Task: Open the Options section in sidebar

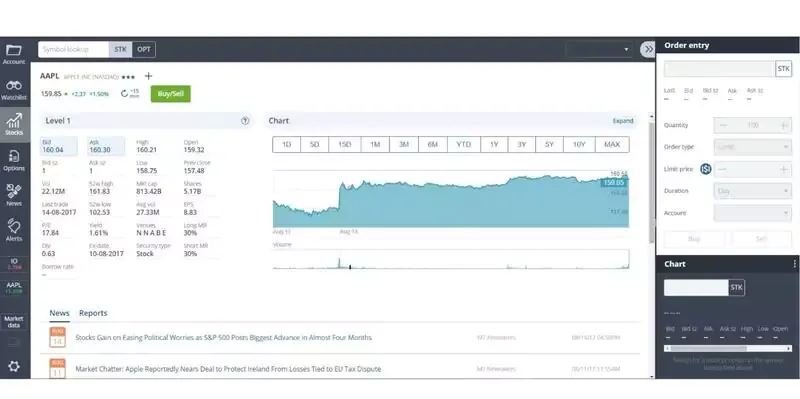Action: coord(14,160)
